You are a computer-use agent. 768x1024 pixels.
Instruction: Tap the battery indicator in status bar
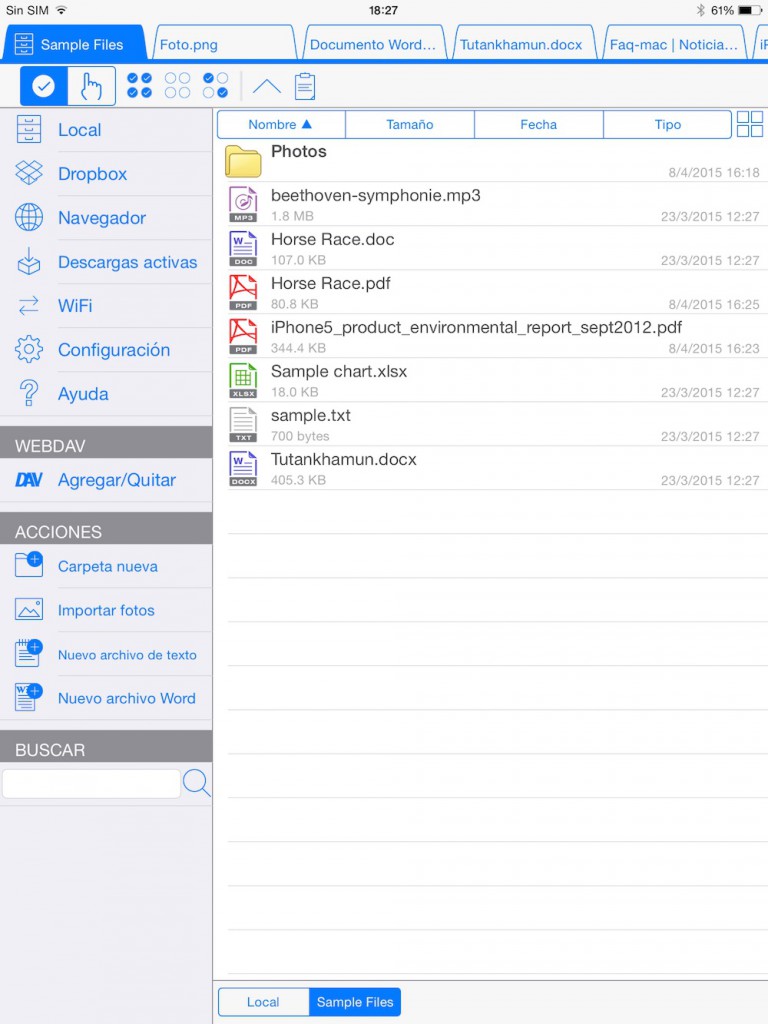(x=749, y=10)
